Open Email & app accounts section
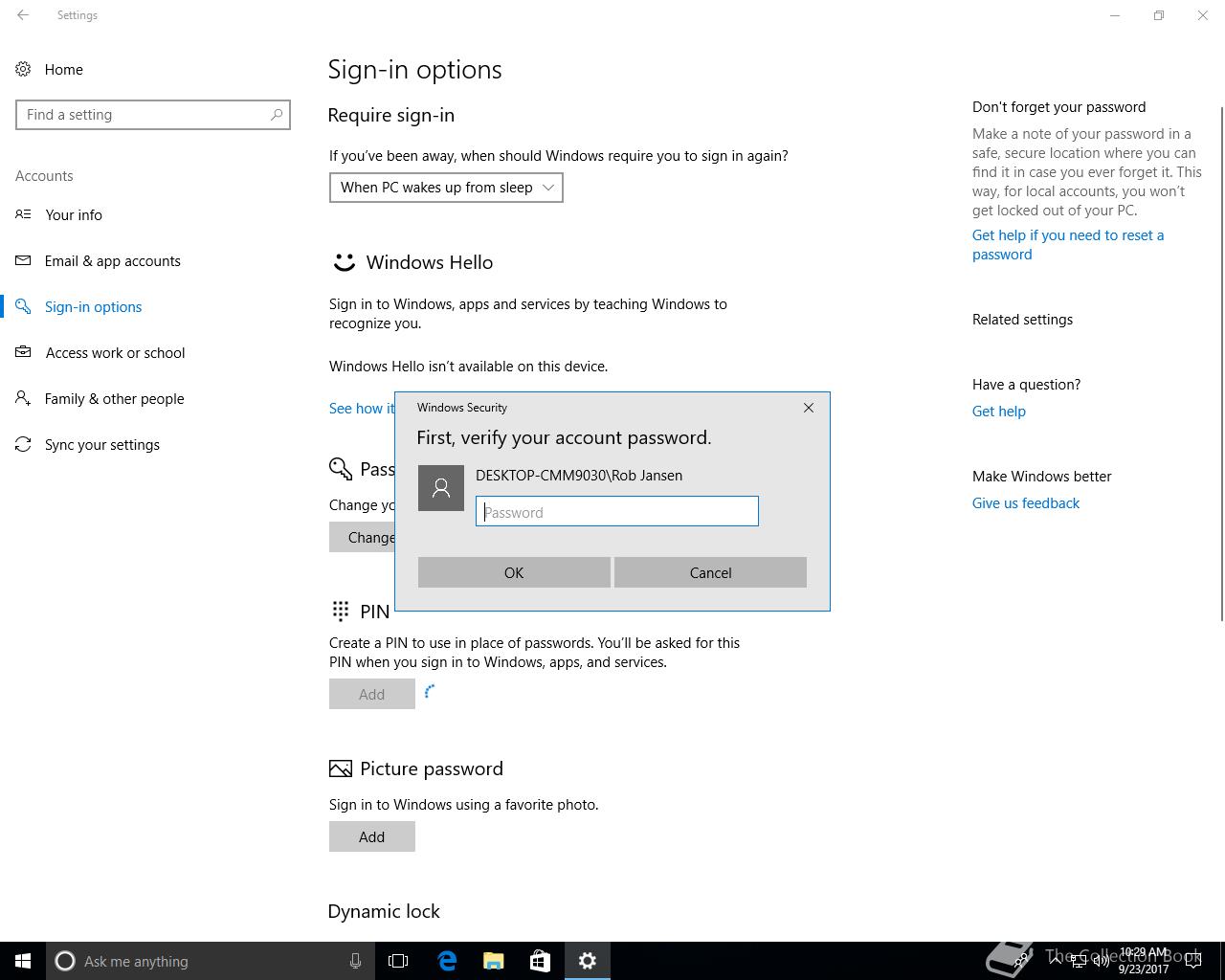Viewport: 1225px width, 980px height. [112, 260]
